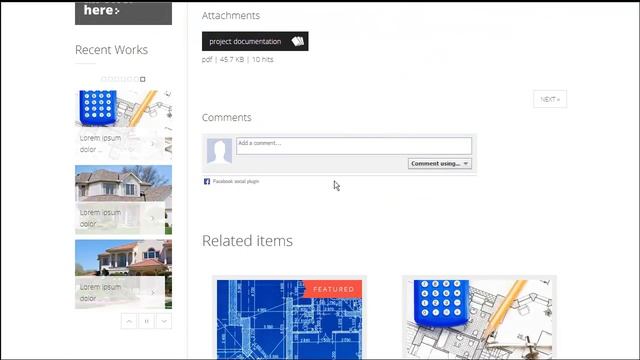The height and width of the screenshot is (360, 640).
Task: Open the red-roof villa Recent Works thumbnail
Action: point(123,274)
